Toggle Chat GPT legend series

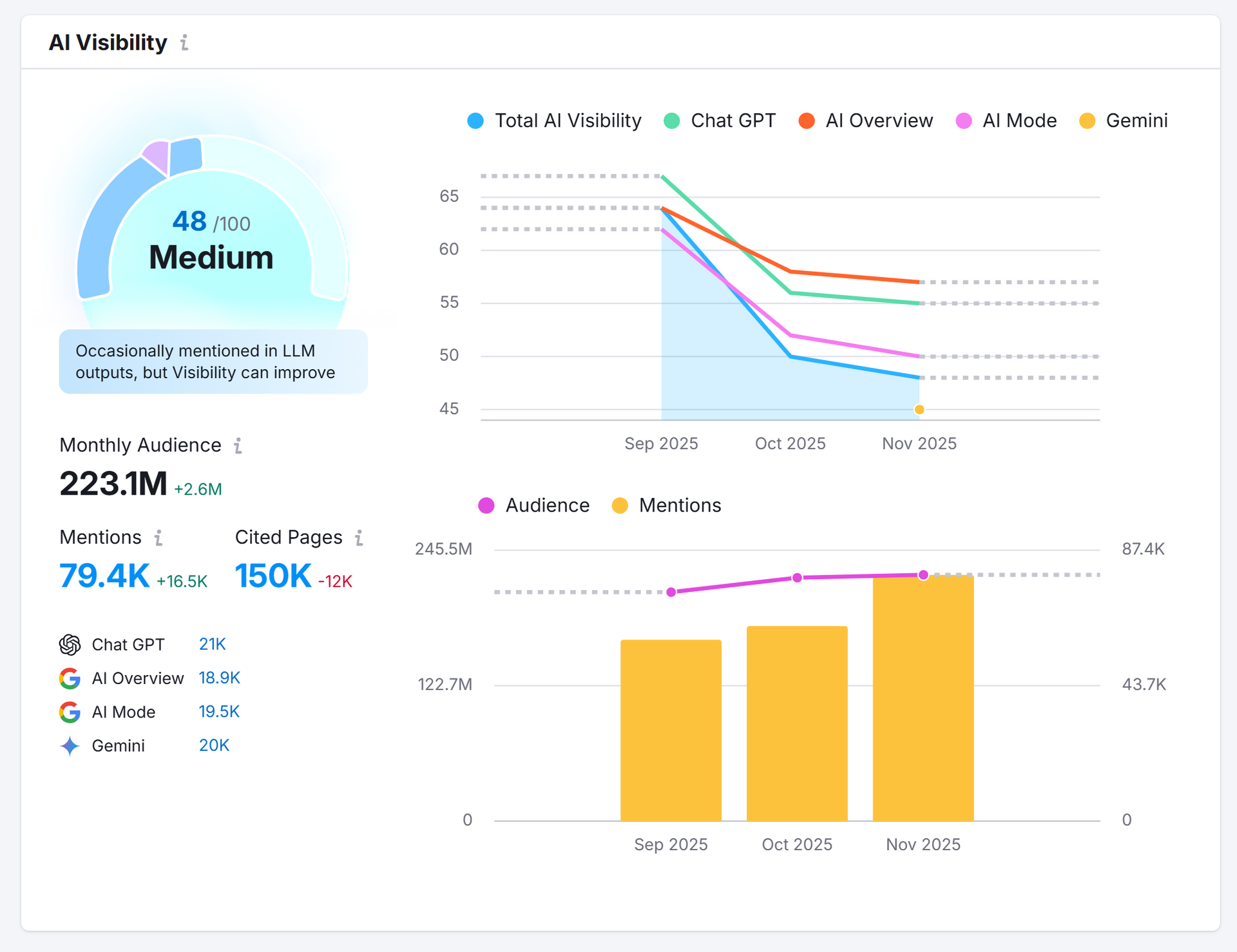720,121
